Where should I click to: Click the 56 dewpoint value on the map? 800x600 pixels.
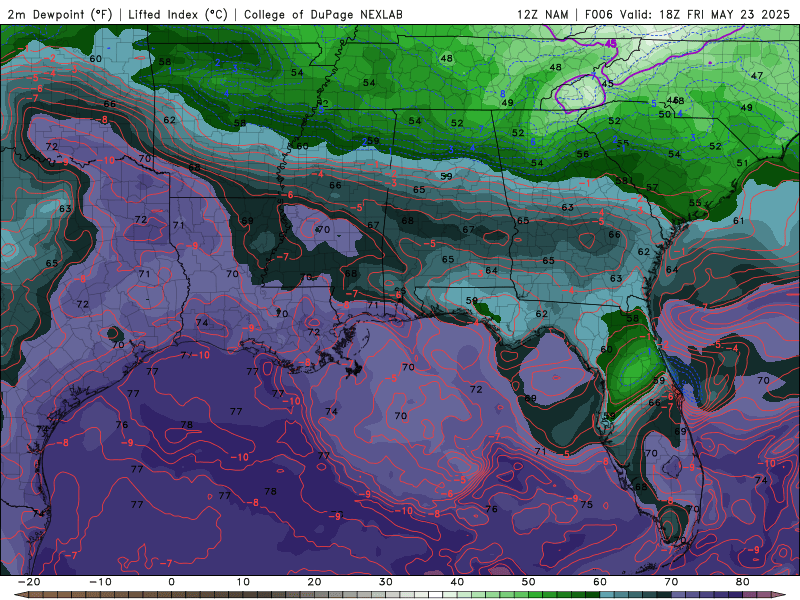coord(583,154)
